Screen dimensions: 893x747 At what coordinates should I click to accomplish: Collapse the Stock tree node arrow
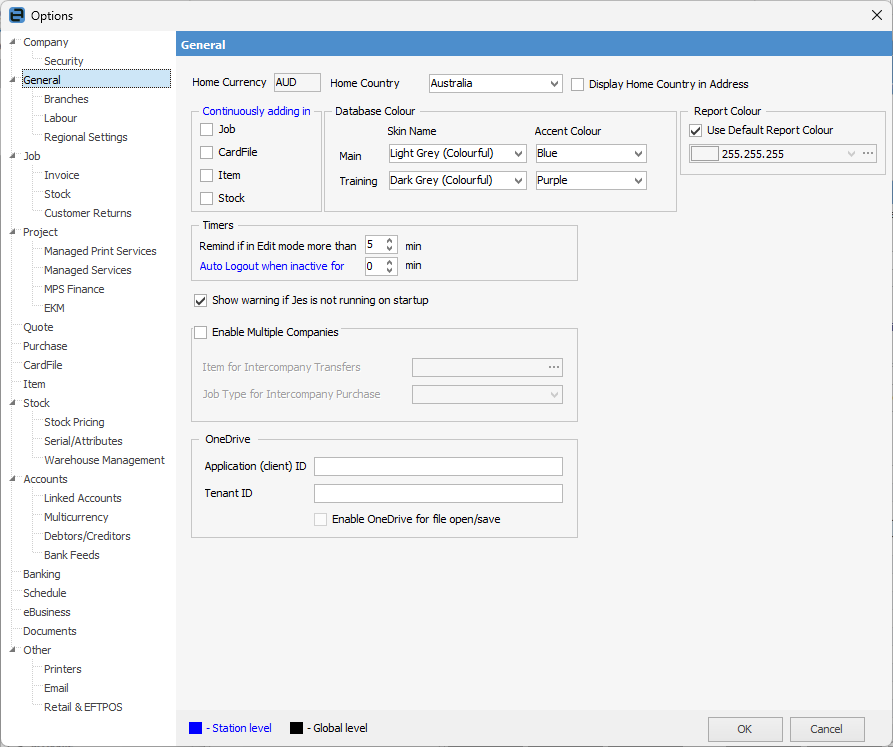(12, 403)
